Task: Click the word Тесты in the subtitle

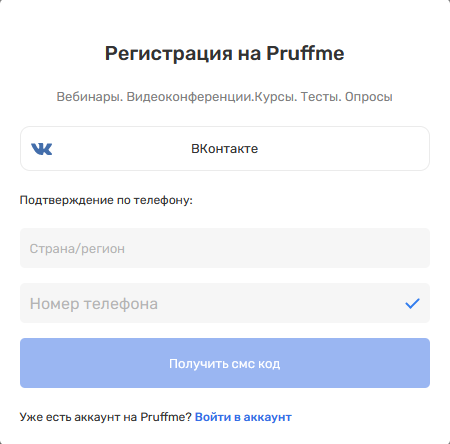Action: coord(320,97)
